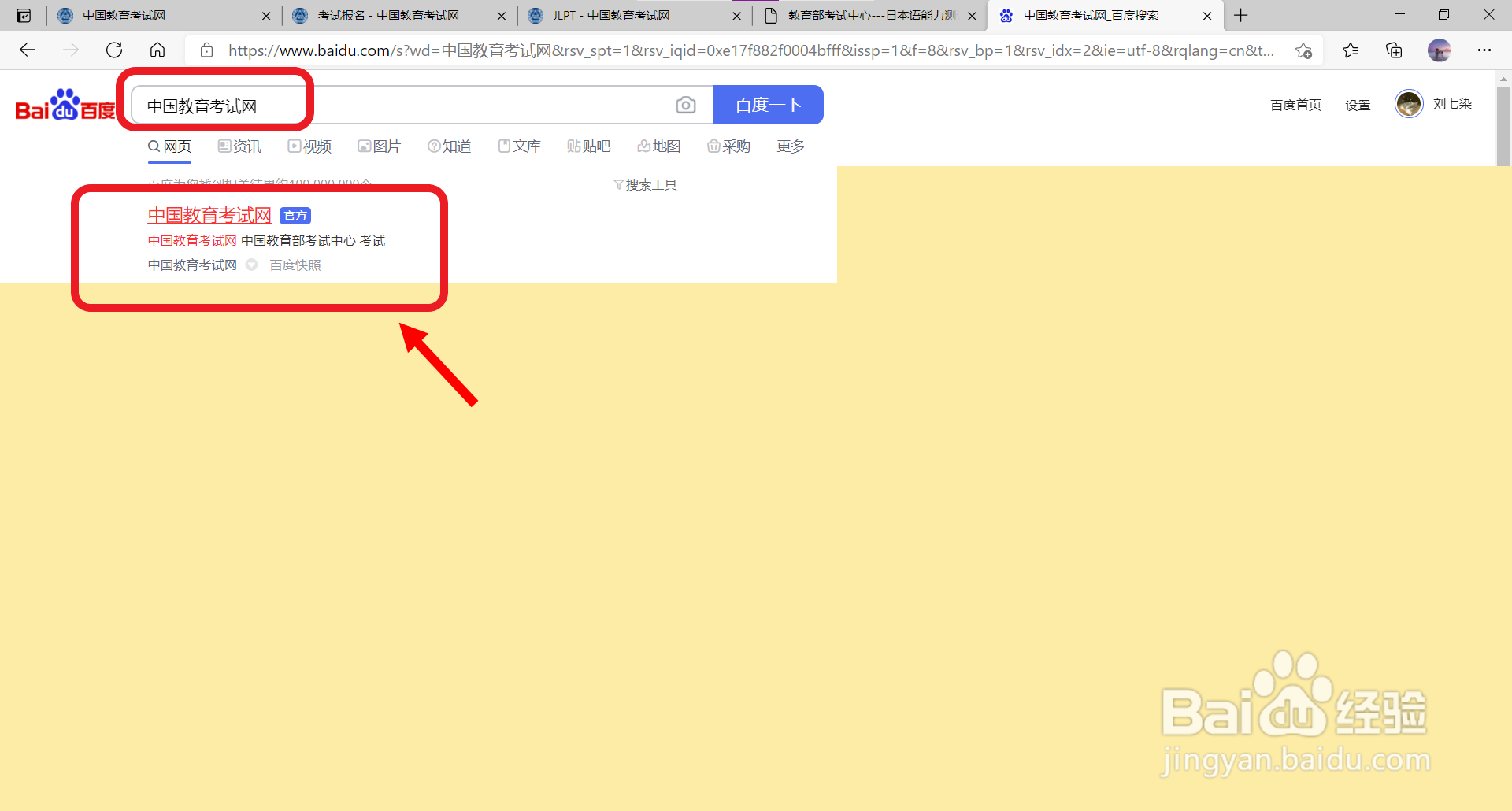Viewport: 1512px width, 811px height.
Task: Click the camera image search icon
Action: [686, 105]
